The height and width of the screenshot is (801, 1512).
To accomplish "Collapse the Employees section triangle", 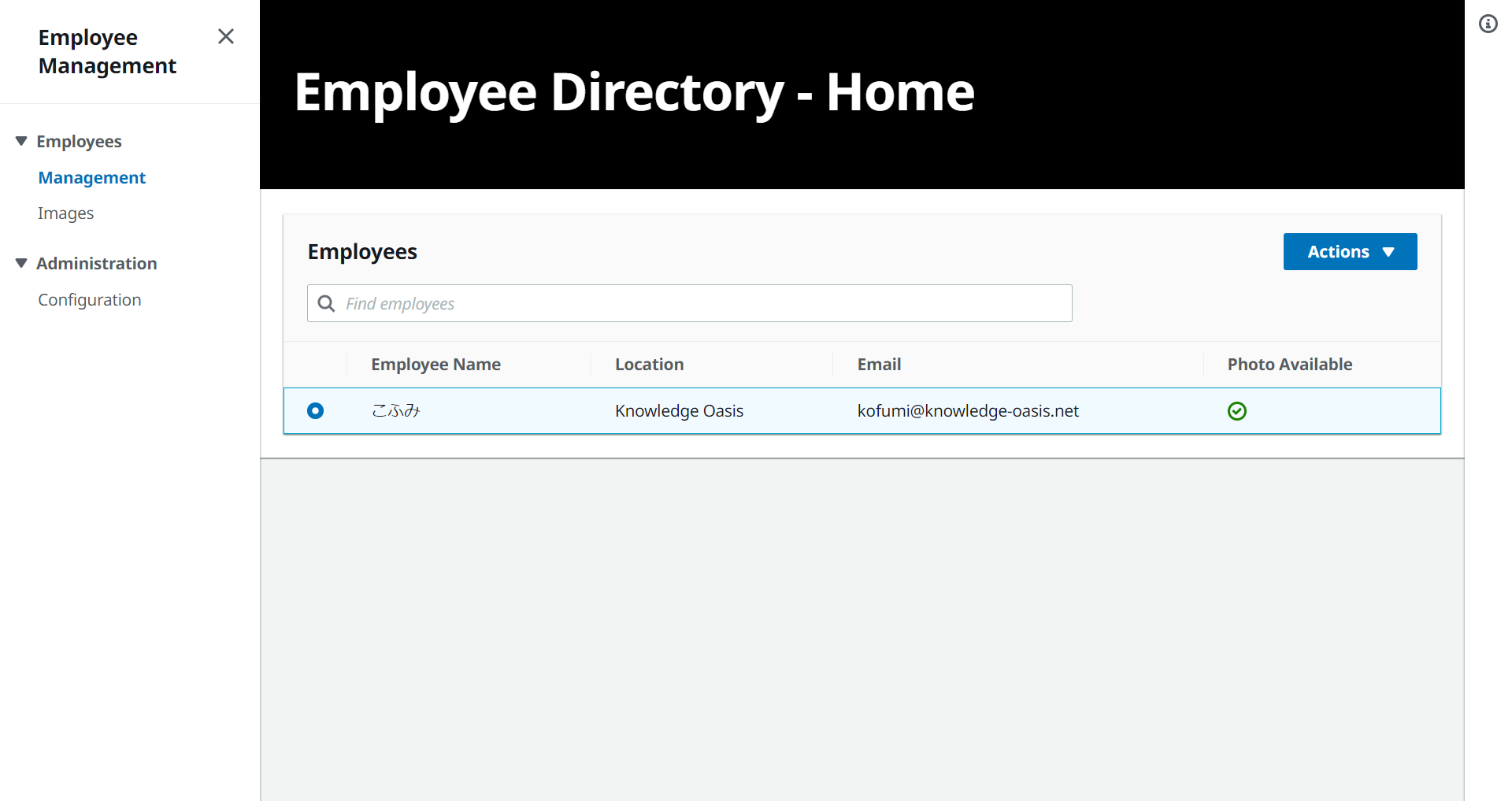I will coord(21,141).
